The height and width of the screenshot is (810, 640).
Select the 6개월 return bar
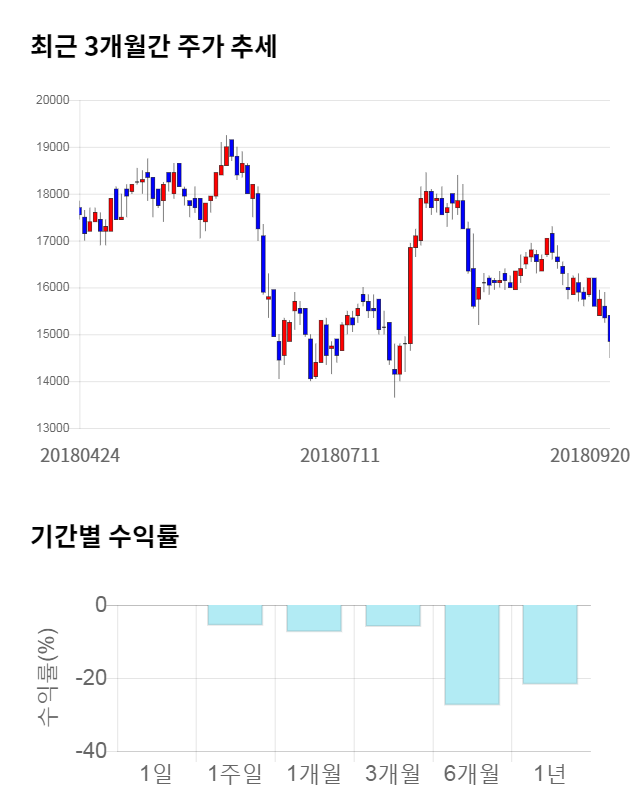pos(472,654)
